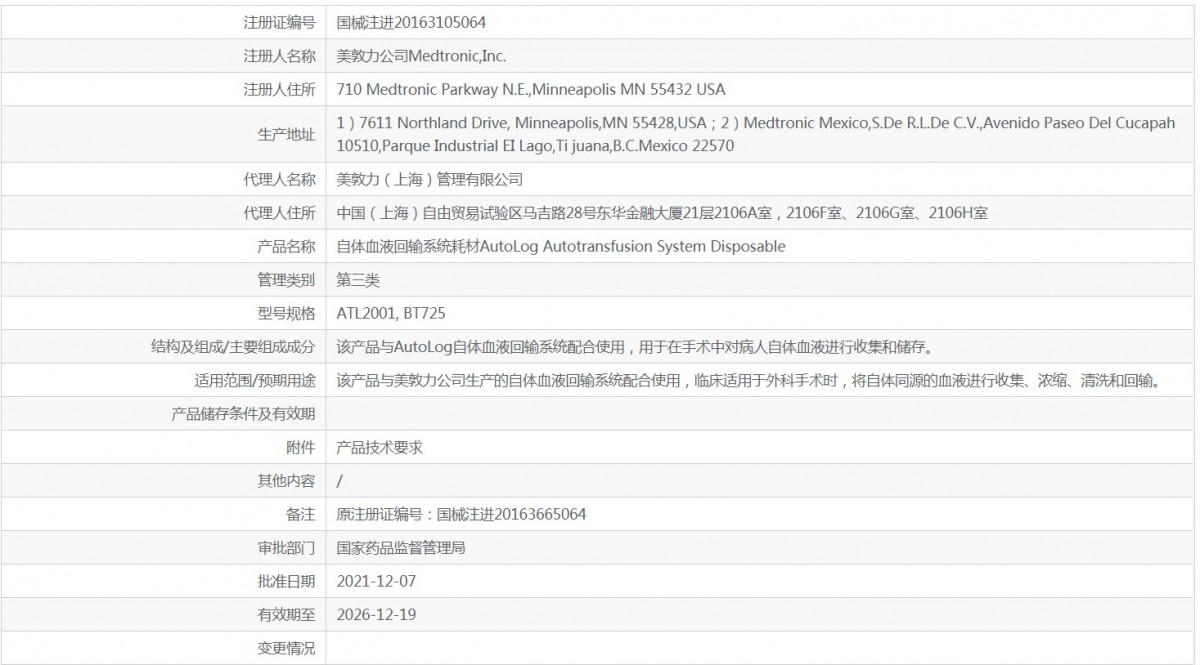Screen dimensions: 1200x665
Task: Click the 注册人名称 label
Action: pyautogui.click(x=279, y=56)
